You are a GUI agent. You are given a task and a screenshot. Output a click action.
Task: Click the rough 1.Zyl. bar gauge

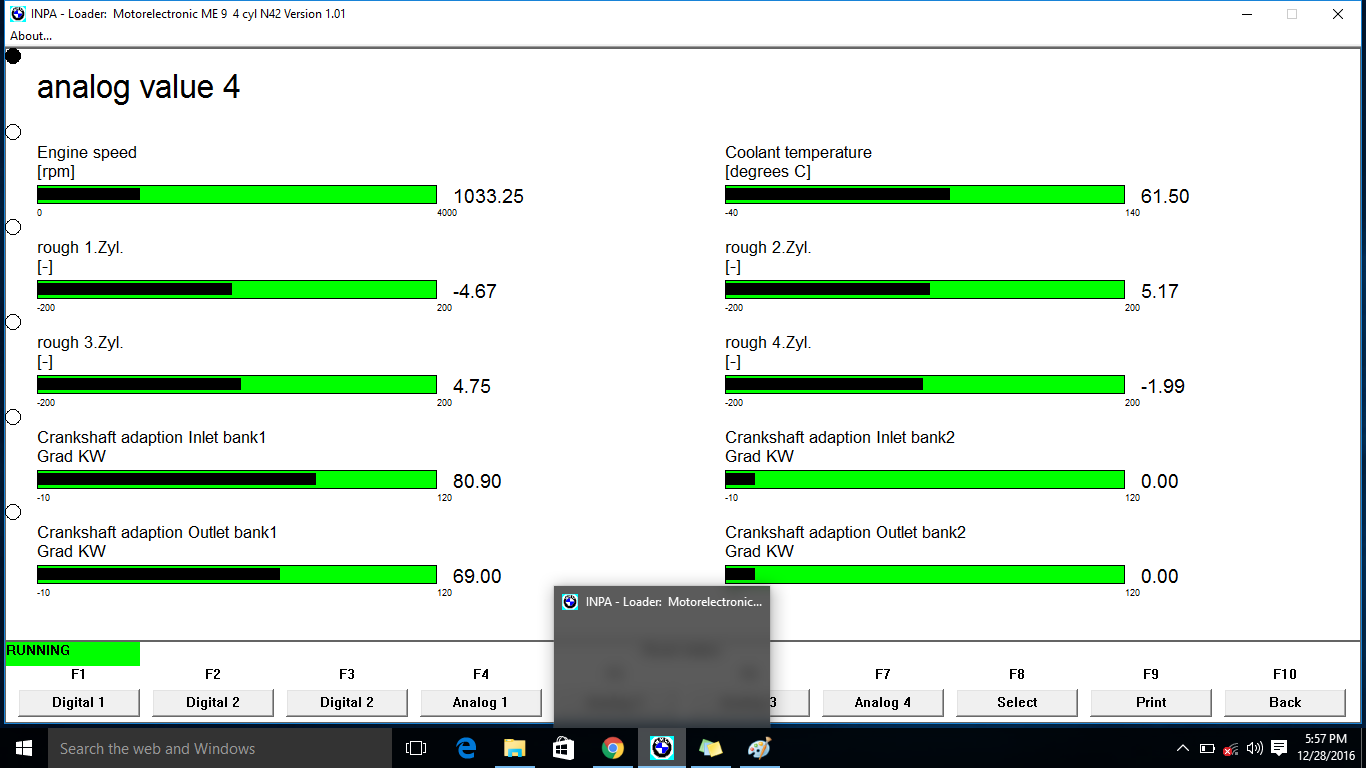coord(237,289)
